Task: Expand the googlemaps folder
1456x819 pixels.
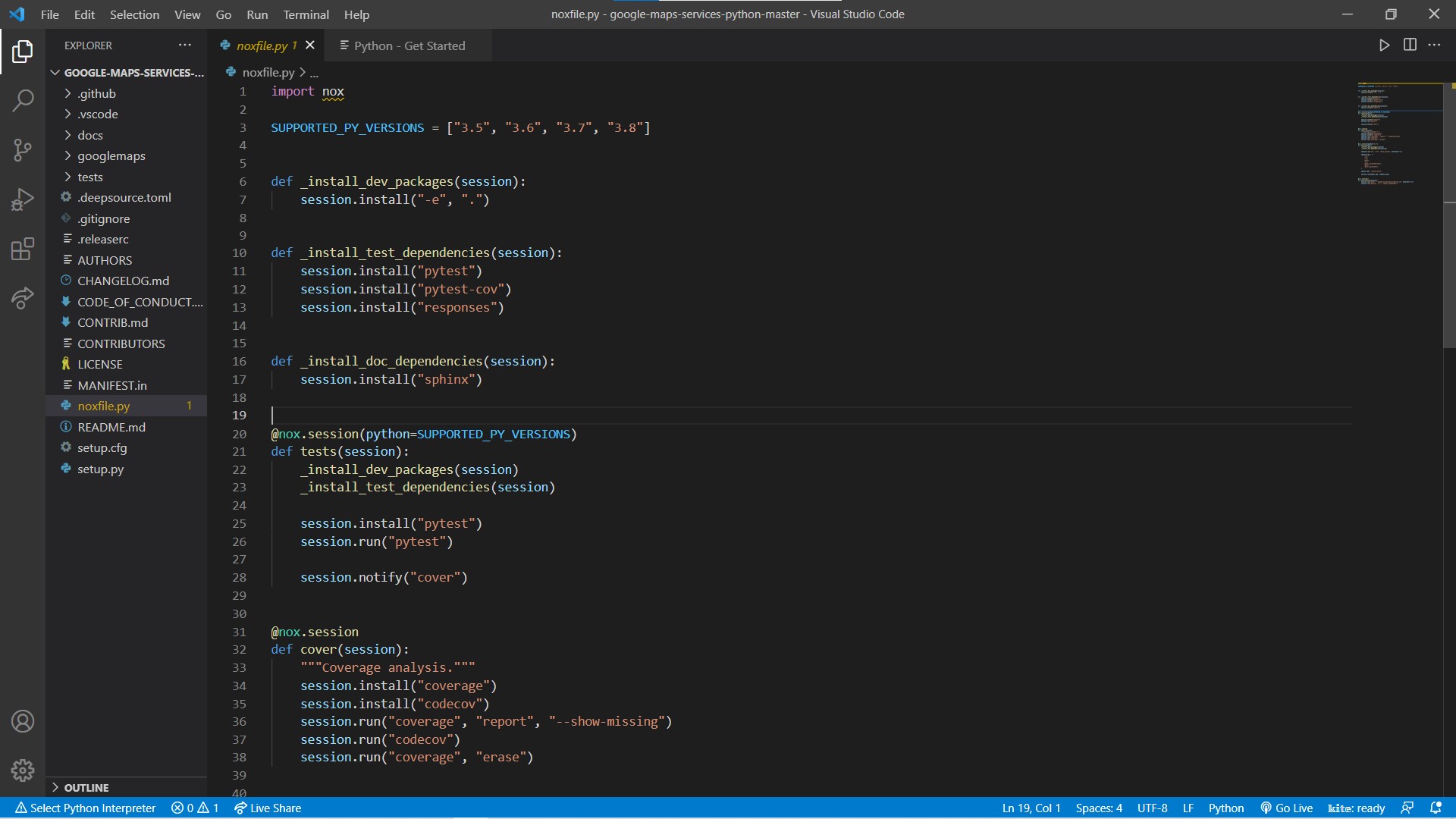Action: coord(111,156)
